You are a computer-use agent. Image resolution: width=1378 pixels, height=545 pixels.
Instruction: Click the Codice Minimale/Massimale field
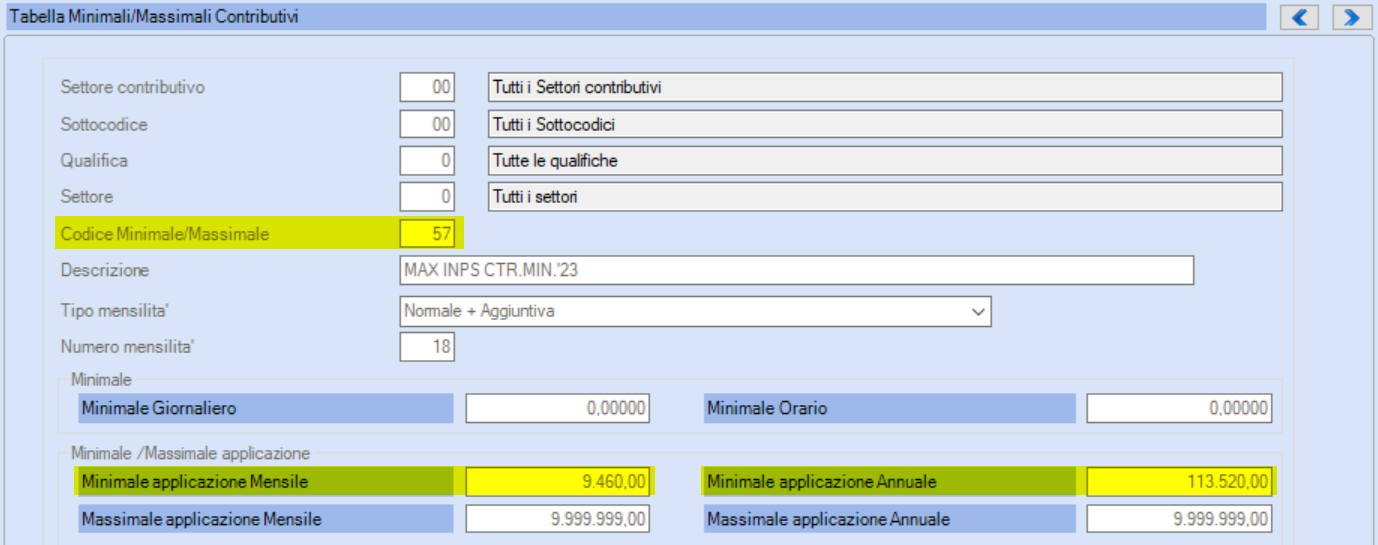point(427,234)
